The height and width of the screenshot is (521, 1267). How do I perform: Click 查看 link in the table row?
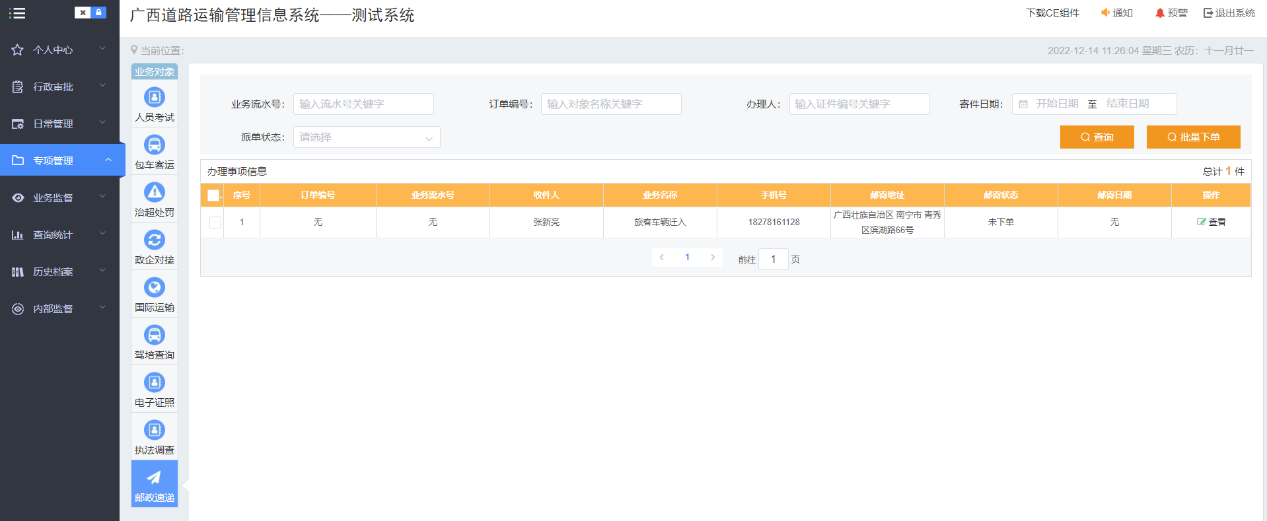click(1211, 222)
